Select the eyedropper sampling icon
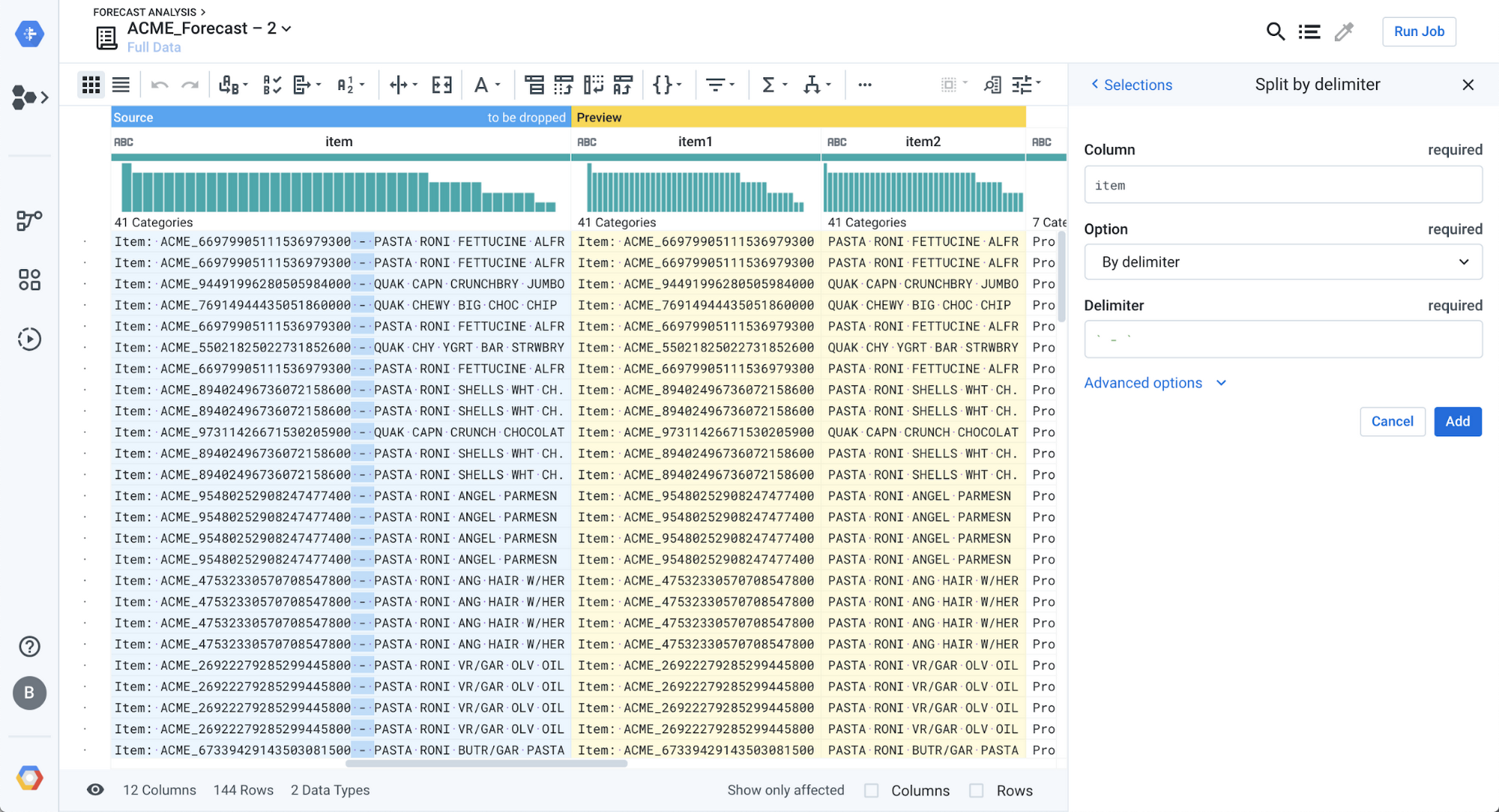The width and height of the screenshot is (1499, 812). pyautogui.click(x=1344, y=31)
